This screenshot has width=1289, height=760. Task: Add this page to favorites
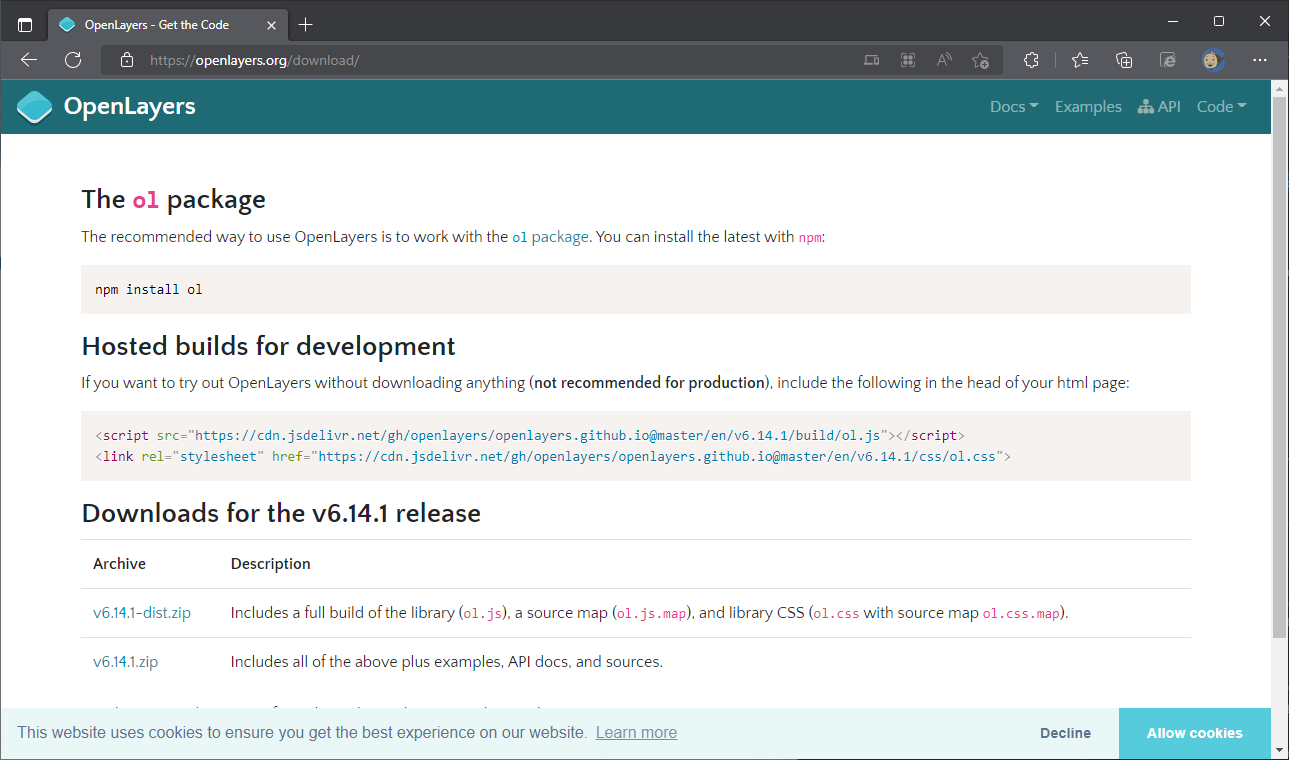point(980,60)
